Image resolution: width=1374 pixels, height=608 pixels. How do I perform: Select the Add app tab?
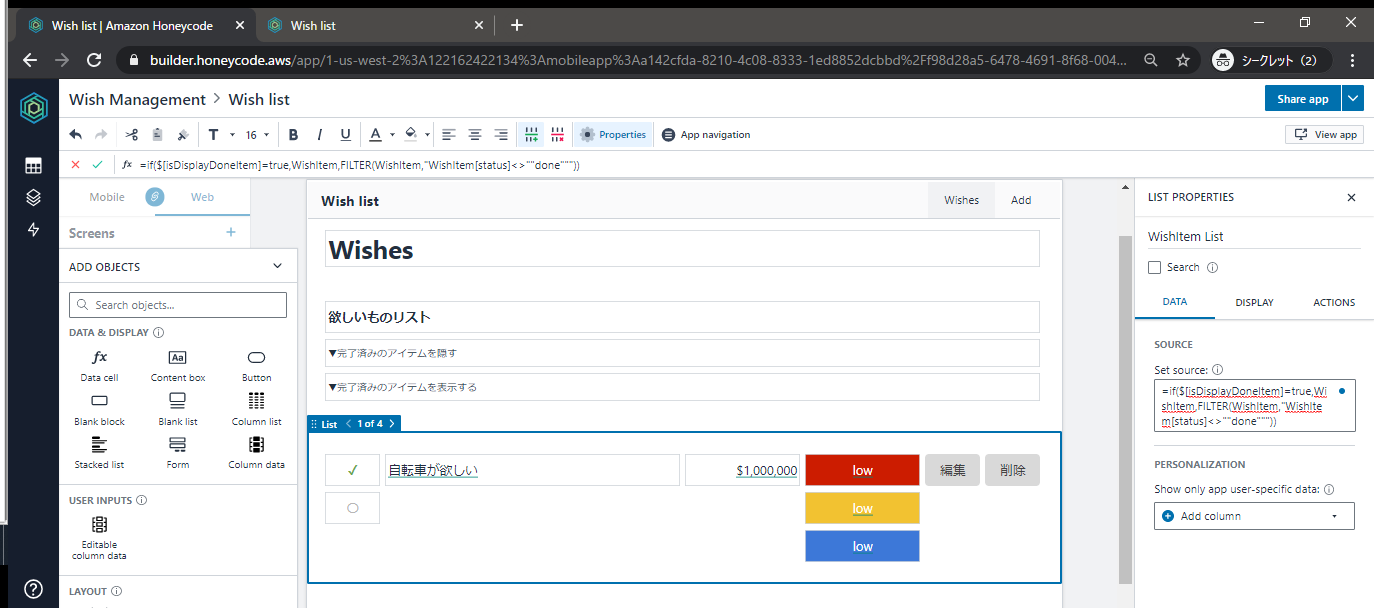tap(1021, 200)
